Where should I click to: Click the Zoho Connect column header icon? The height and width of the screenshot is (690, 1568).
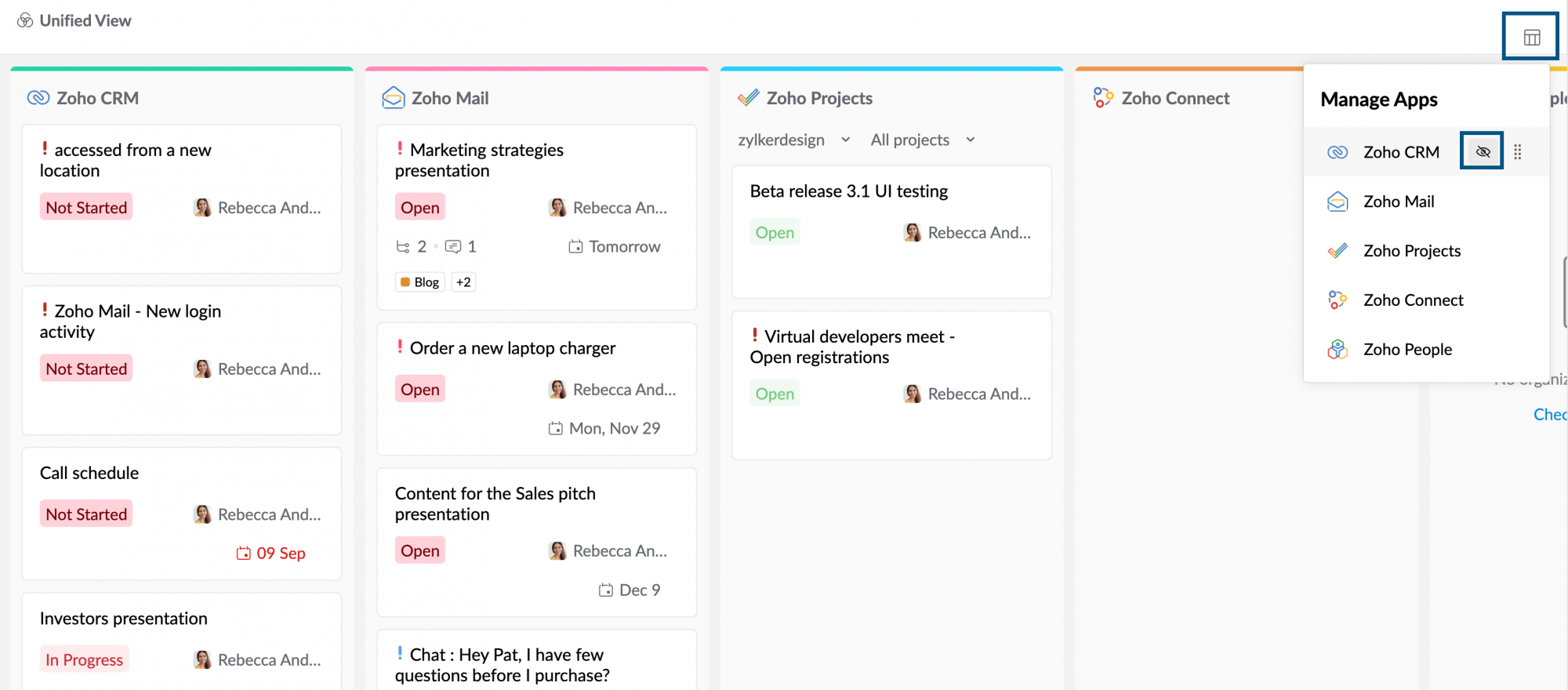tap(1103, 98)
